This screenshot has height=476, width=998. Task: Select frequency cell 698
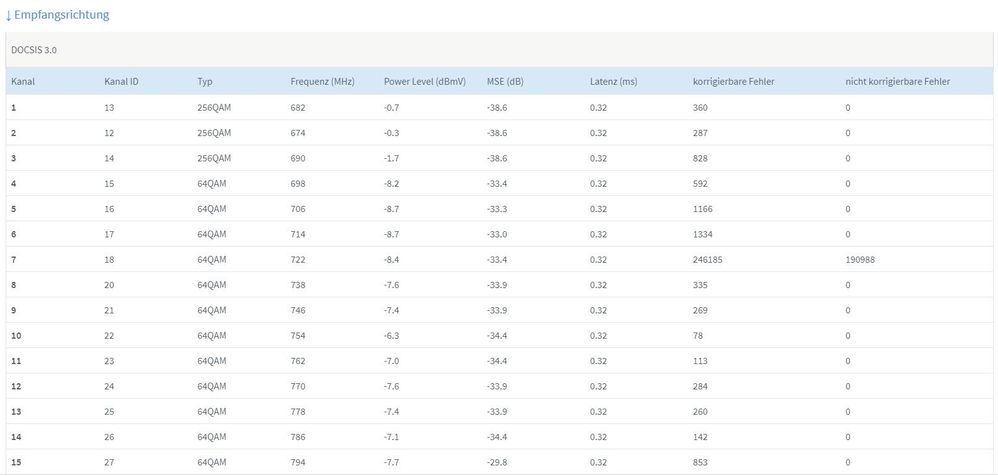(x=298, y=184)
